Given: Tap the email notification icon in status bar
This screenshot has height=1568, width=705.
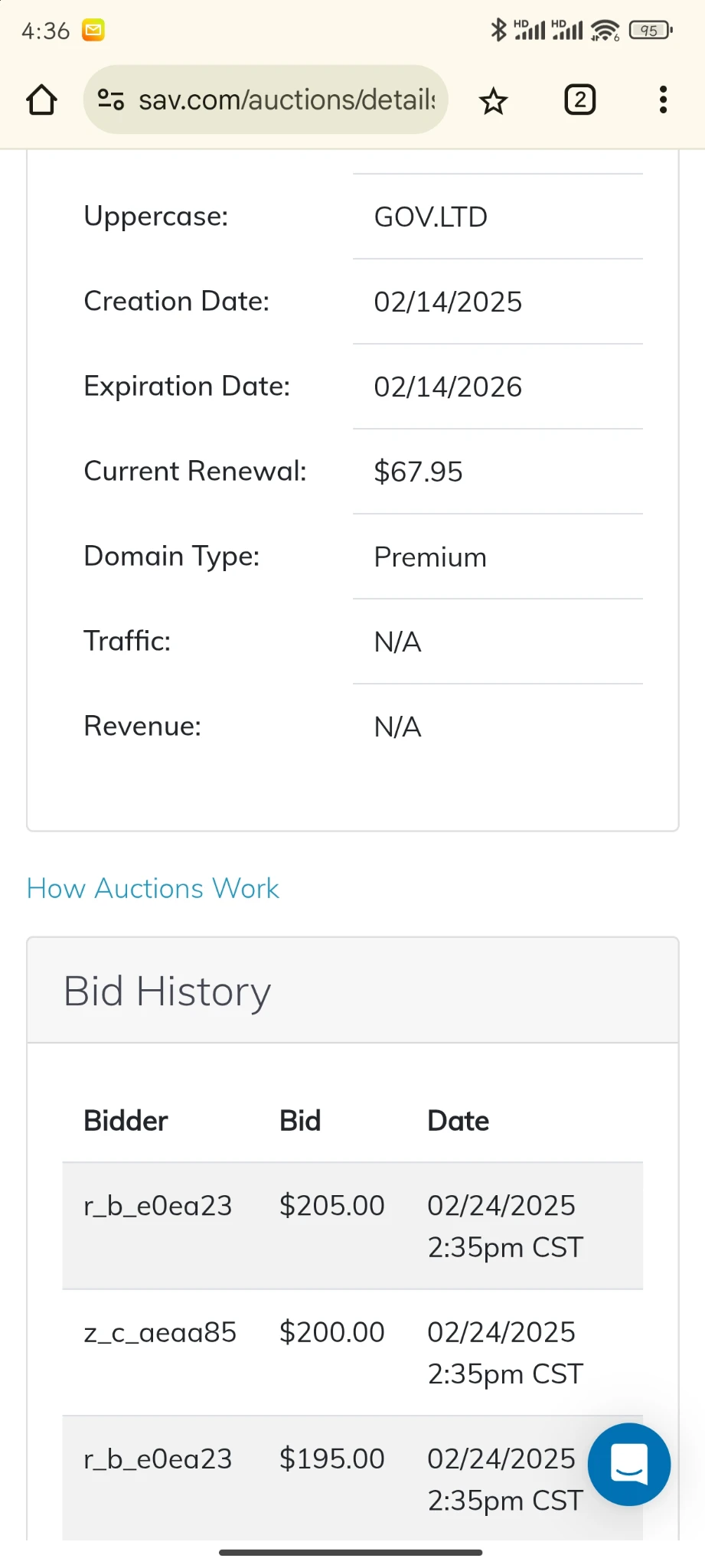Looking at the screenshot, I should (x=93, y=31).
